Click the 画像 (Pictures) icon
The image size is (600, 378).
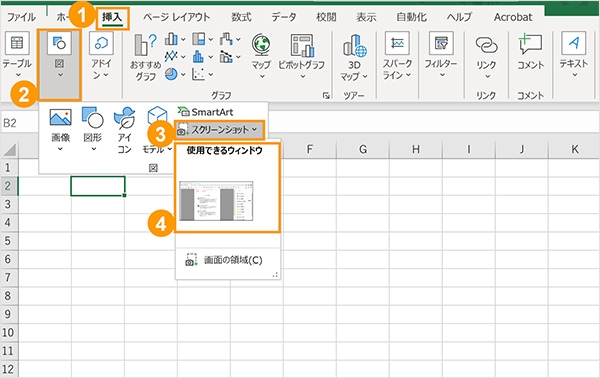tap(60, 117)
